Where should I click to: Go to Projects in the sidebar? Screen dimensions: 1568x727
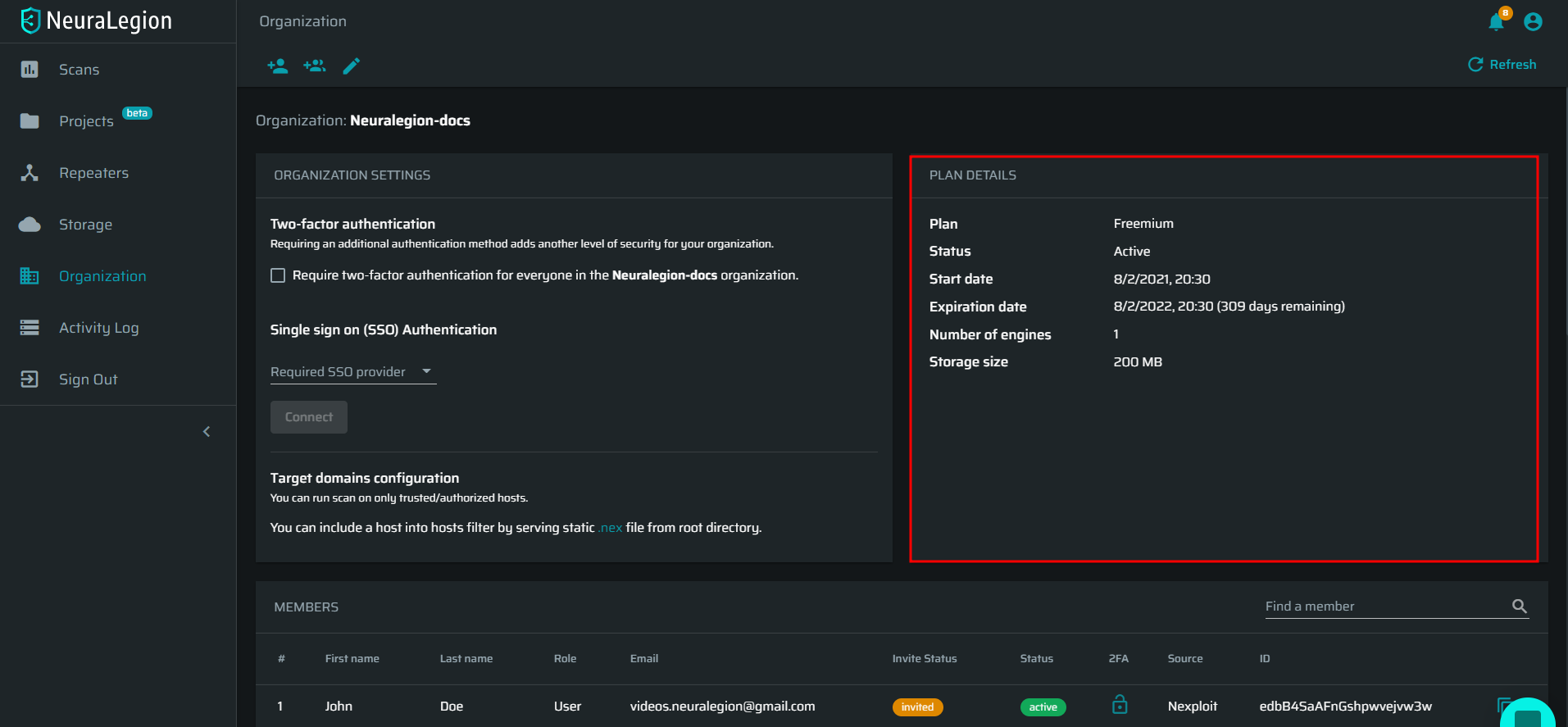86,121
